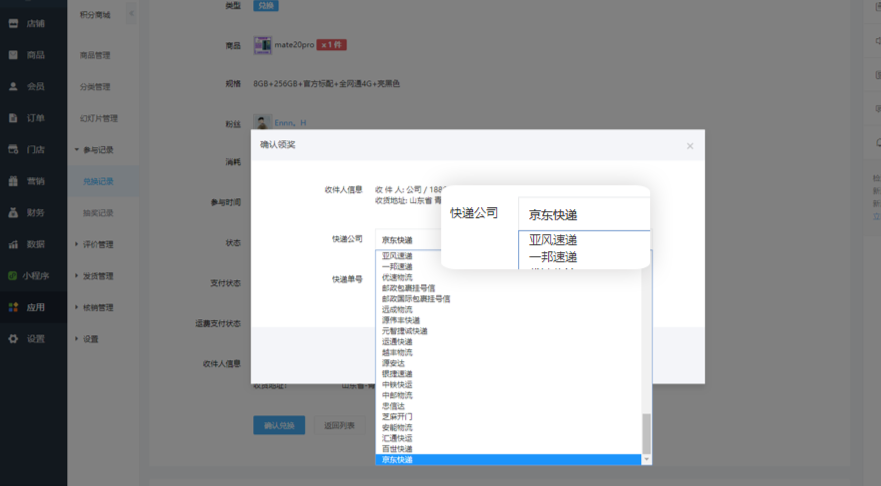The width and height of the screenshot is (881, 486).
Task: Select 幻灯片管理 in the submenu
Action: tap(99, 118)
